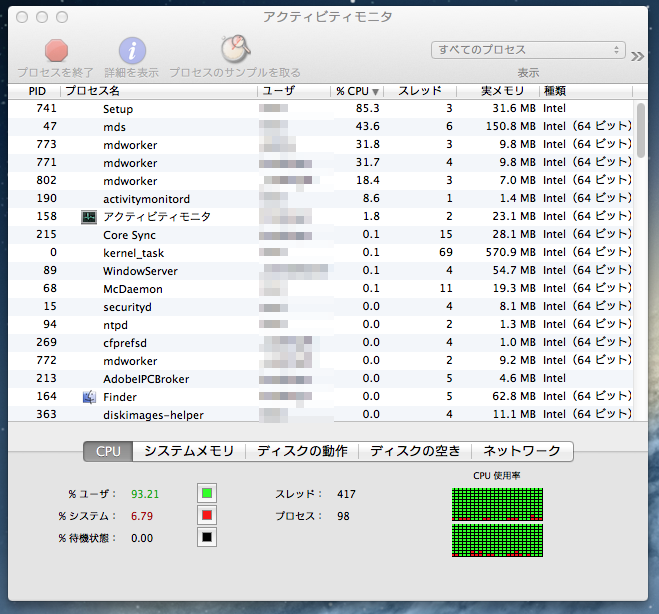Sort by the PID column header
This screenshot has height=614, width=659.
[x=35, y=91]
